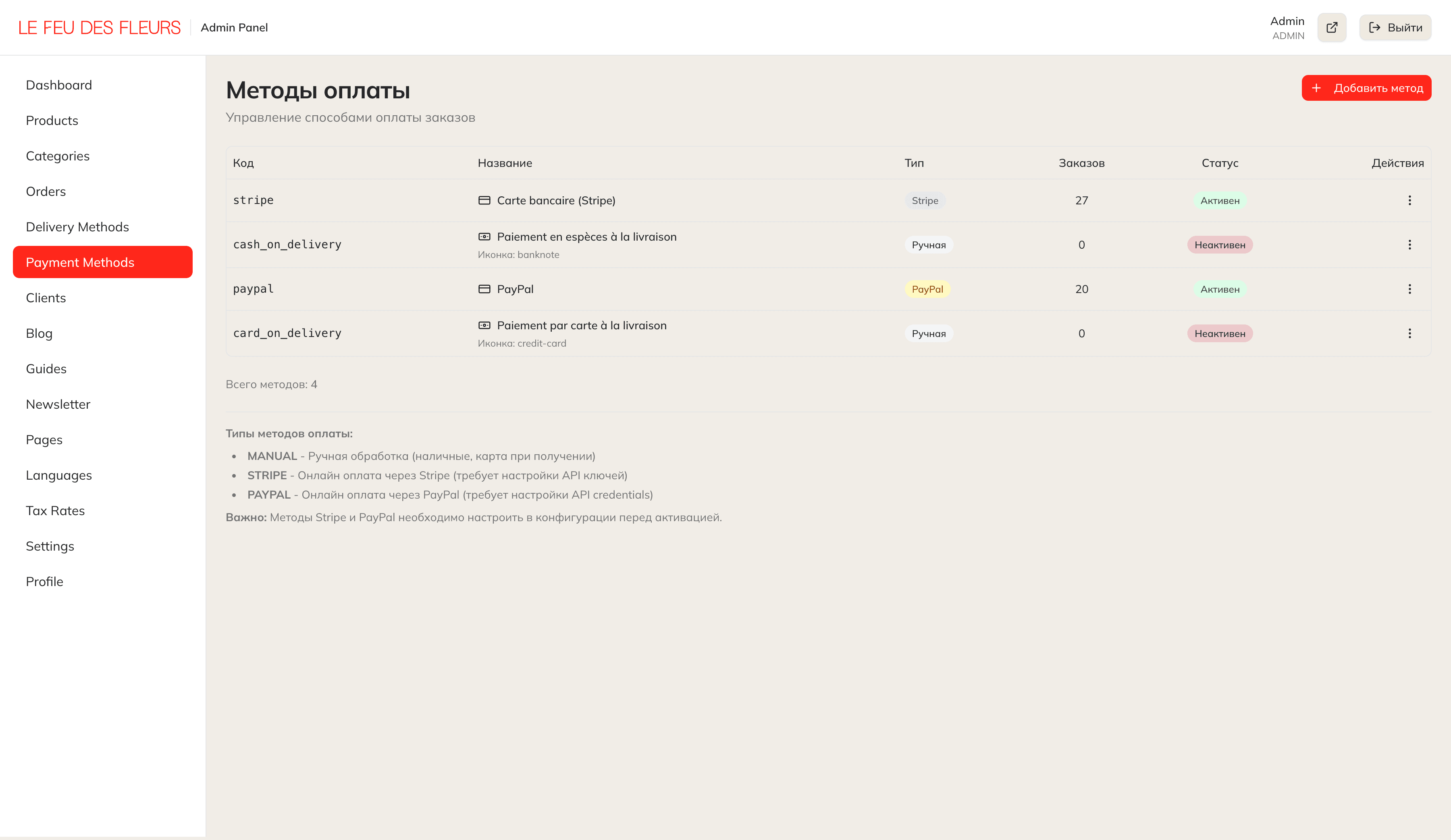Toggle Неактивен status on cash_on_delivery

coord(1220,245)
